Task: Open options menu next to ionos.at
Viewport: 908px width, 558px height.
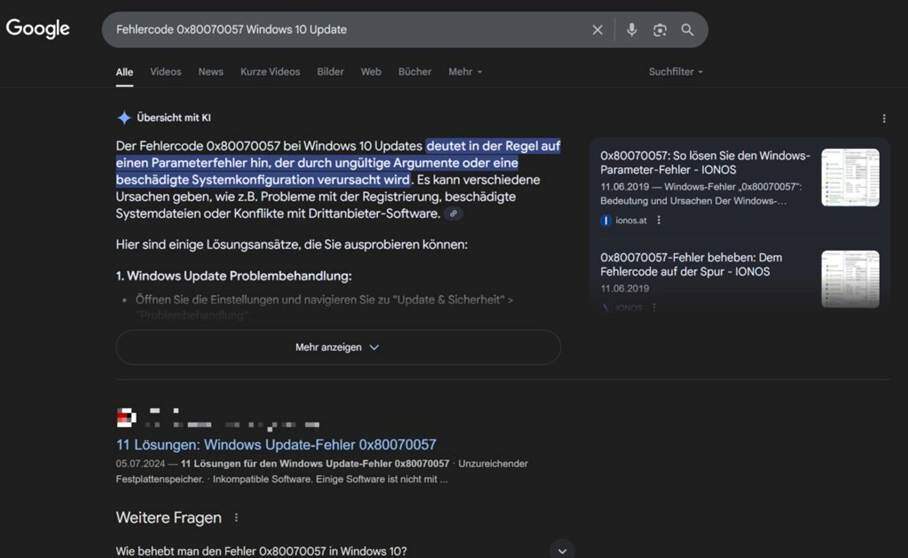Action: pyautogui.click(x=658, y=220)
